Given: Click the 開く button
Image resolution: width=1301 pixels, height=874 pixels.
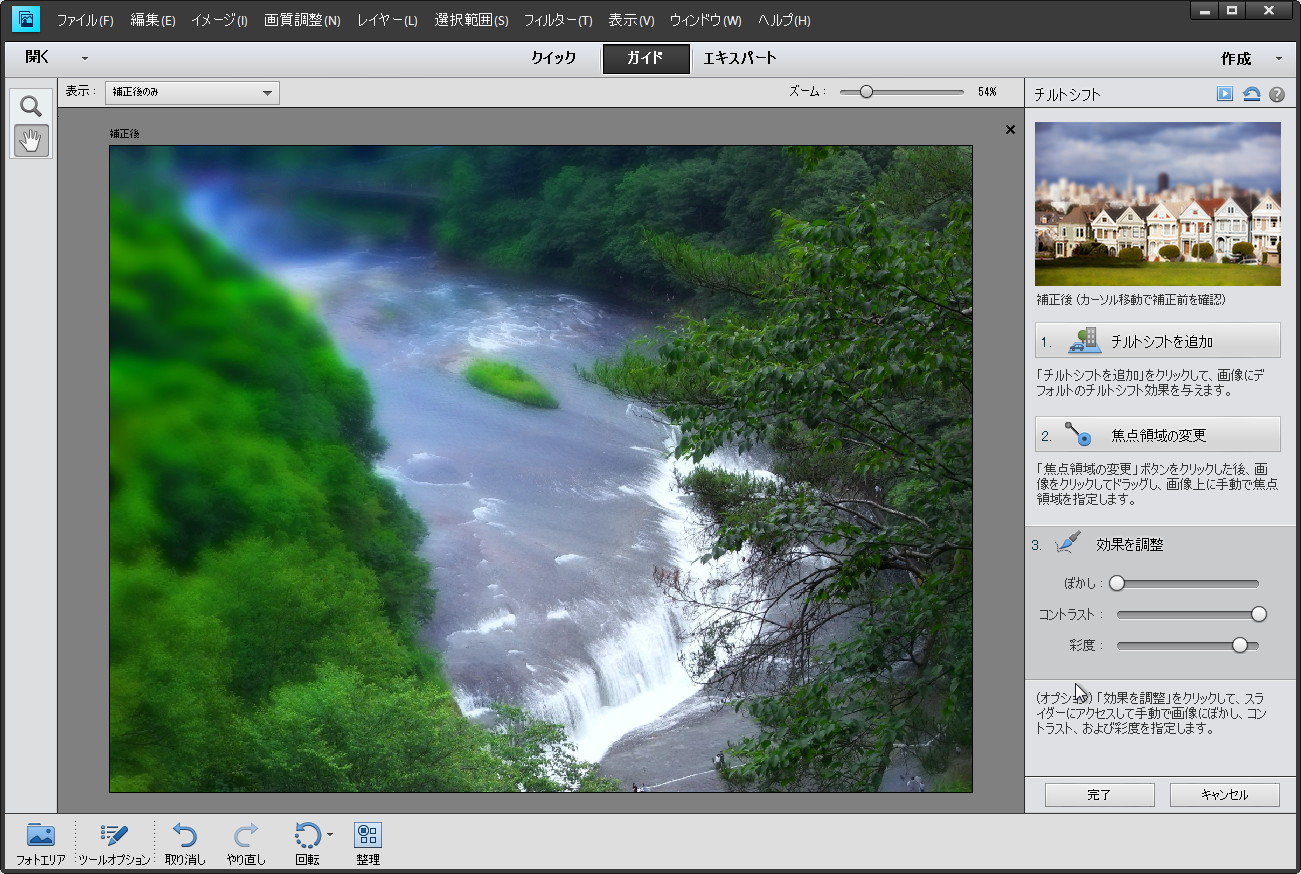Looking at the screenshot, I should [38, 58].
